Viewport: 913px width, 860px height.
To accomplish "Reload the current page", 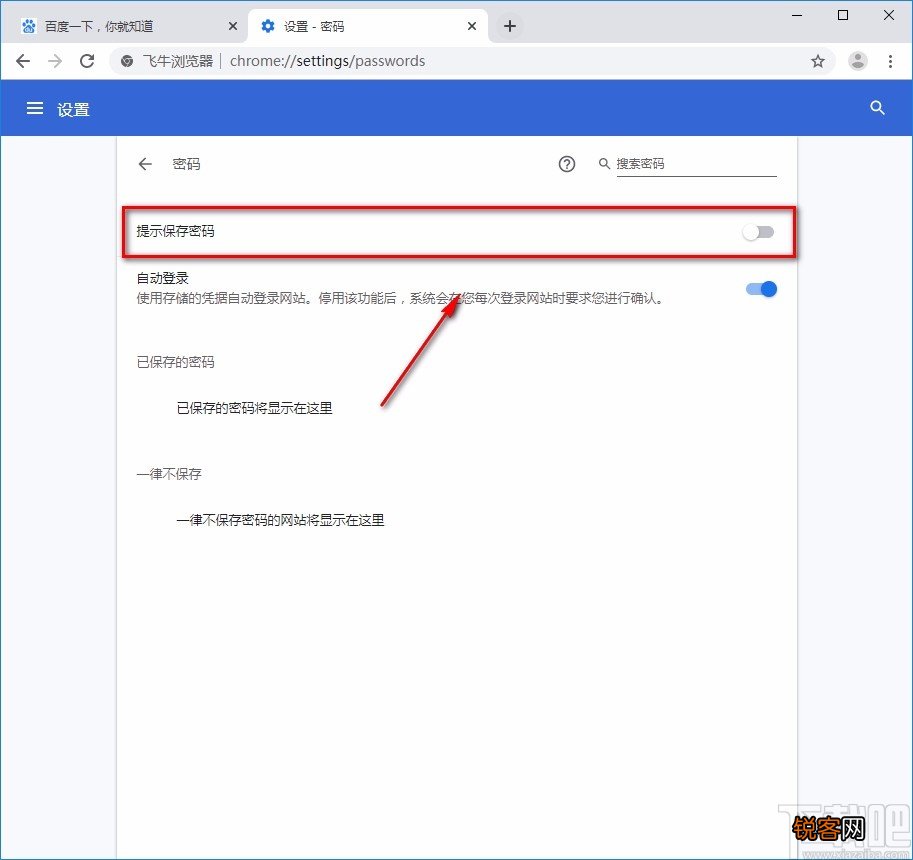I will [x=87, y=60].
